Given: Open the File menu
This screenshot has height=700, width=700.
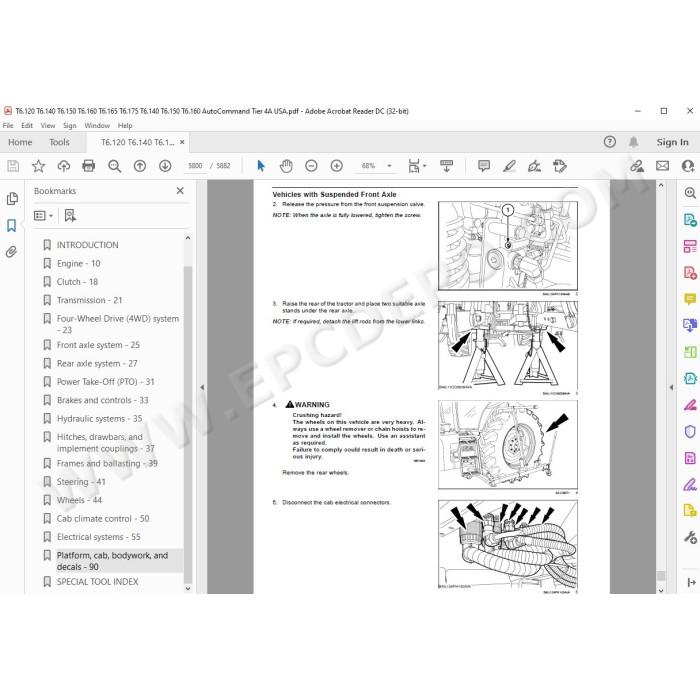Looking at the screenshot, I should (8, 126).
